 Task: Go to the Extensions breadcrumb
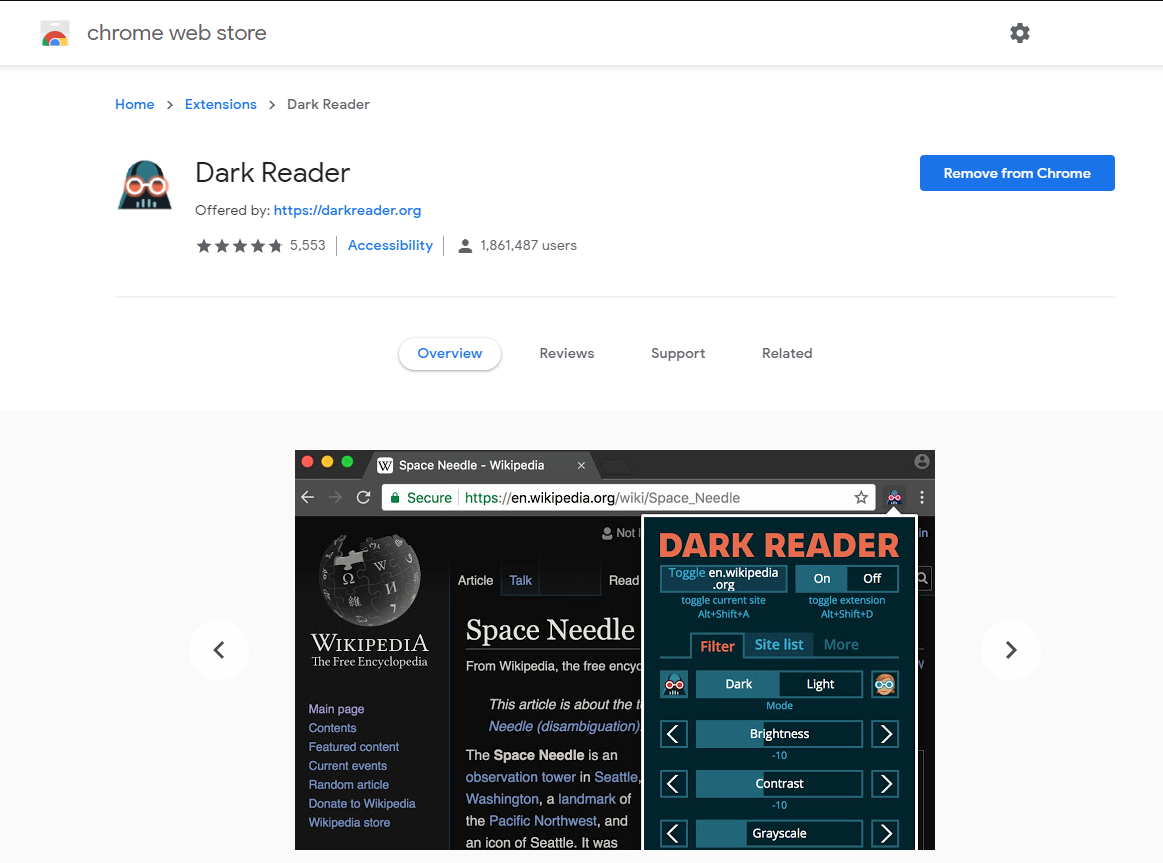point(220,105)
